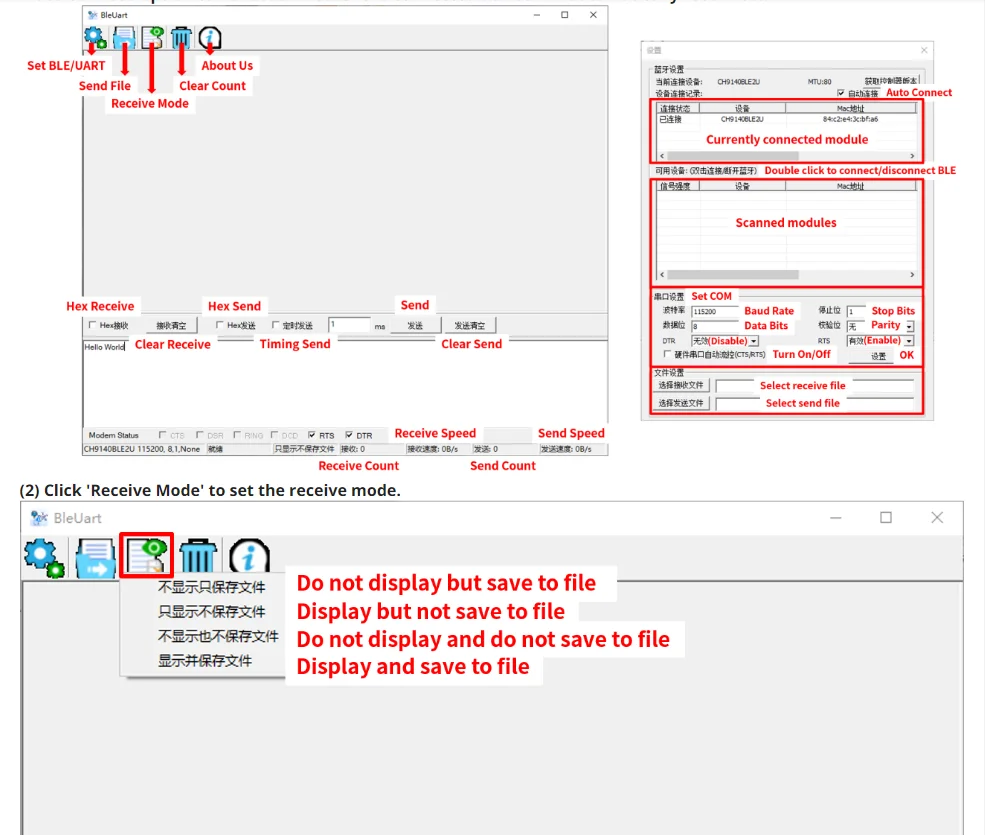This screenshot has height=835, width=985.
Task: Click info icon in BleUart window with dropdown menu
Action: pos(249,555)
